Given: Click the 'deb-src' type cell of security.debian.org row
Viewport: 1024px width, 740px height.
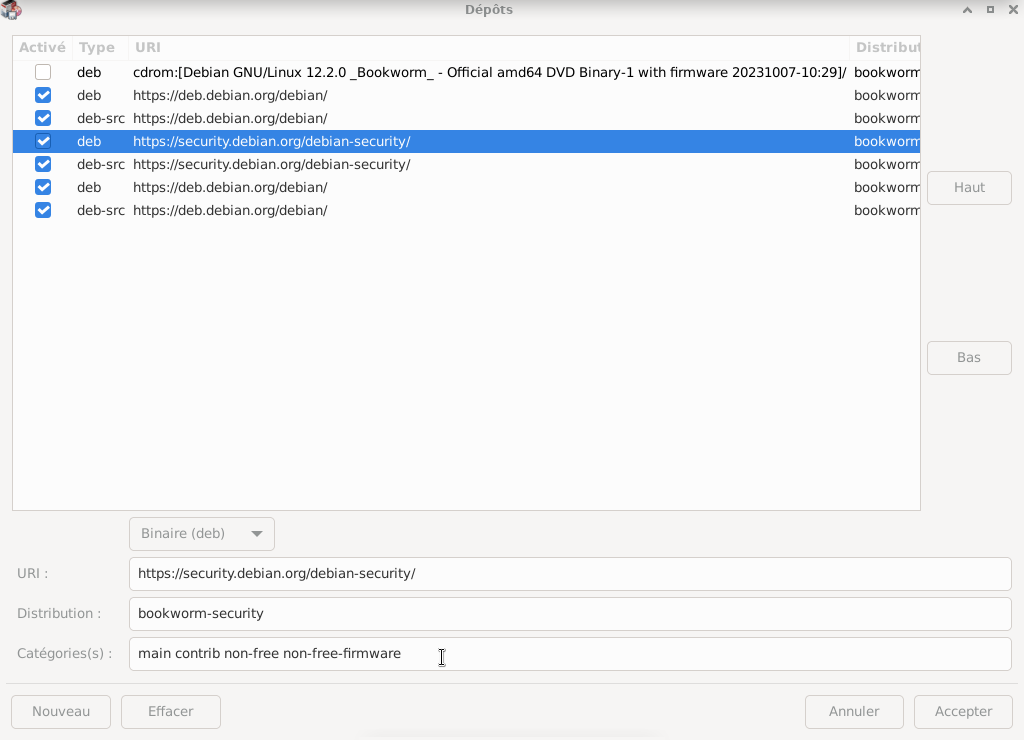Looking at the screenshot, I should pos(101,164).
